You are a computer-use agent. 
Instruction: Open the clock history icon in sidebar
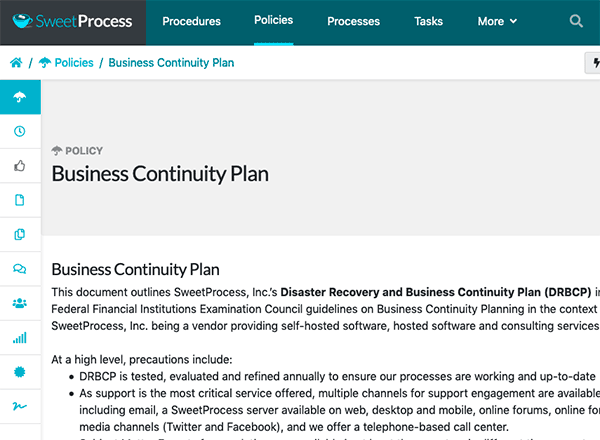tap(20, 131)
